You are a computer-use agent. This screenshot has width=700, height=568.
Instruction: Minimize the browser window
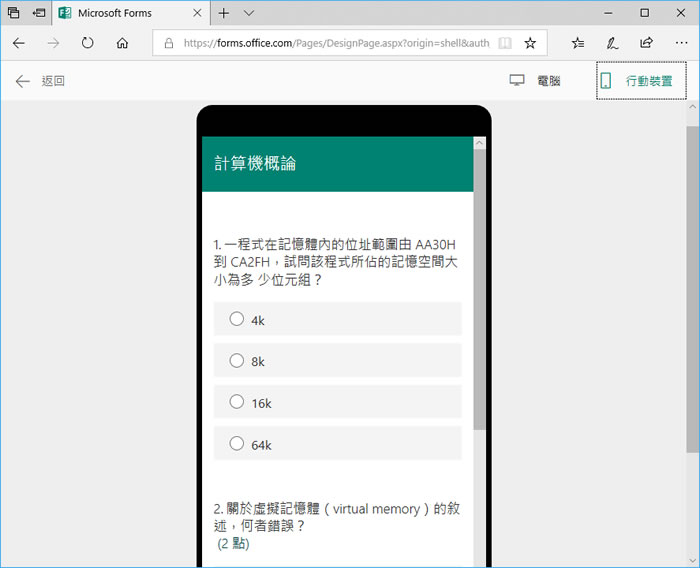click(x=608, y=13)
